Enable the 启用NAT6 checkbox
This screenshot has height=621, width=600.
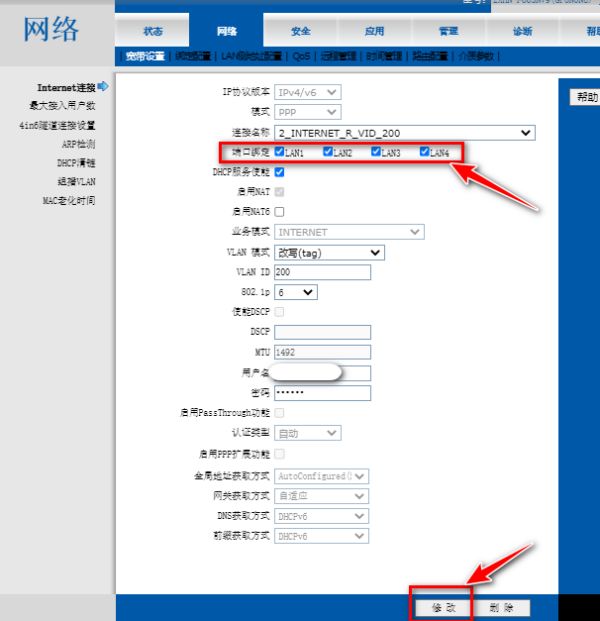[279, 212]
